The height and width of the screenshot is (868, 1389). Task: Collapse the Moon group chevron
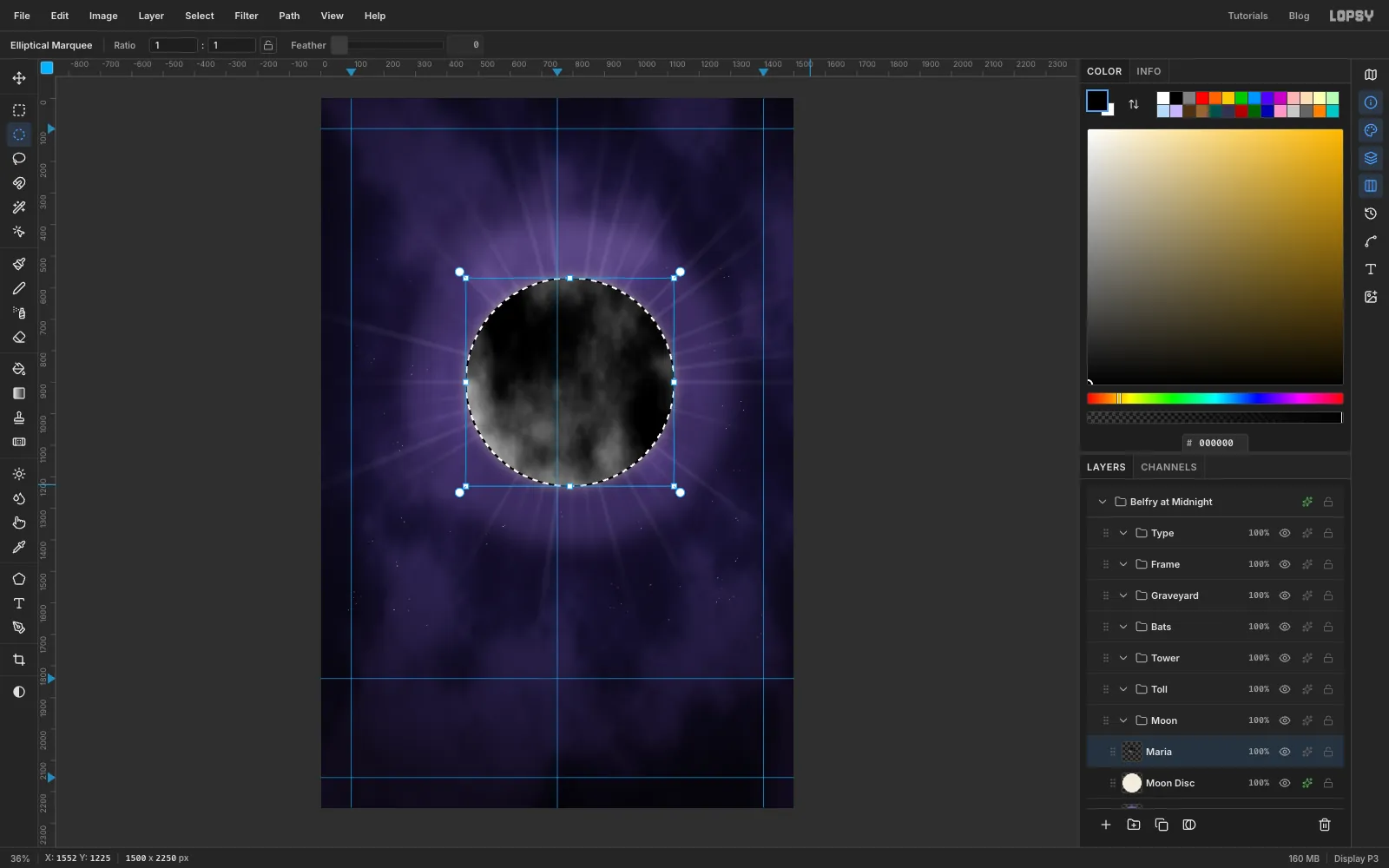click(1123, 720)
